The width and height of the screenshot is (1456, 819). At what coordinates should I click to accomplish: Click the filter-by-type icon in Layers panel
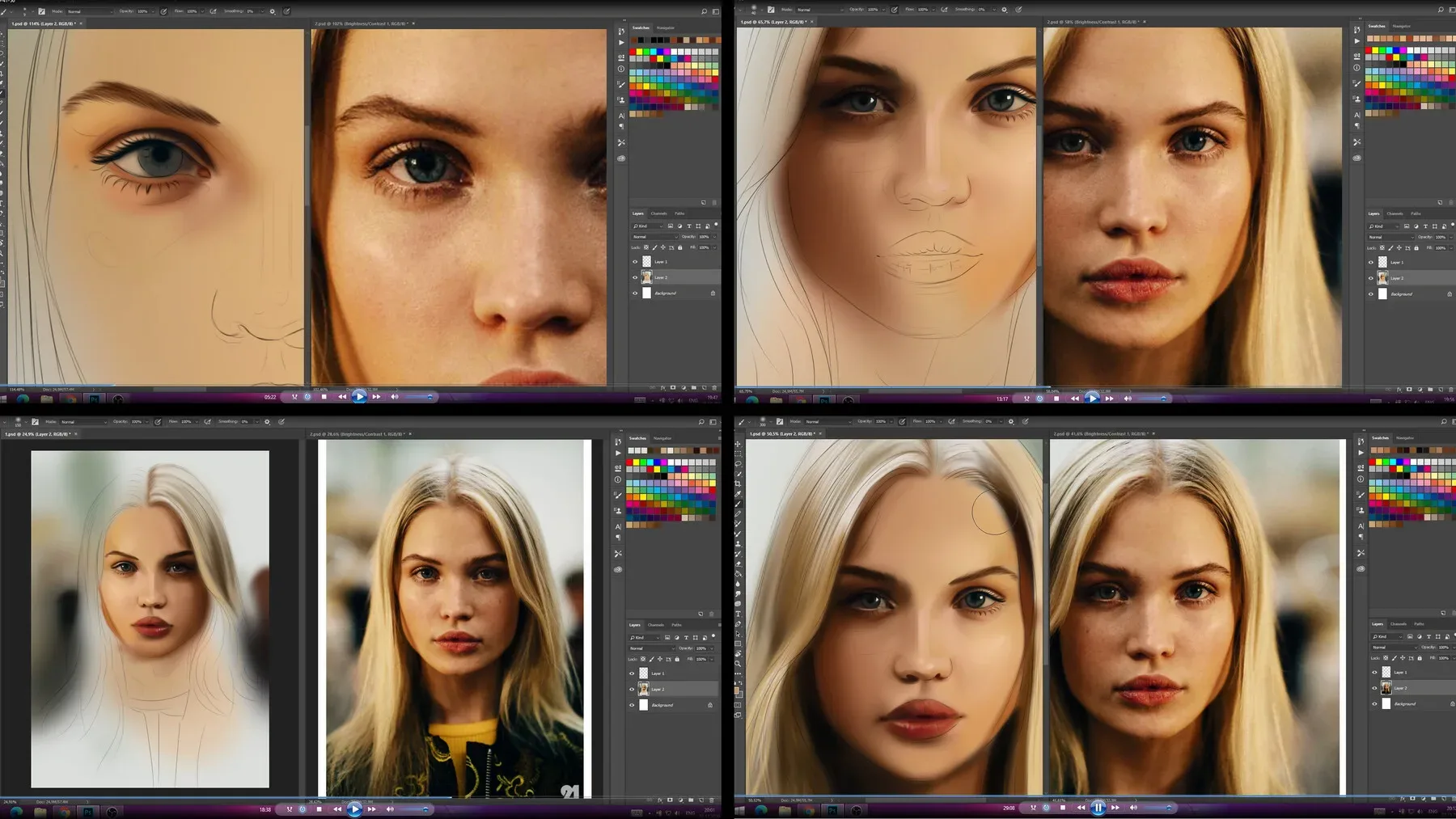pyautogui.click(x=1411, y=636)
